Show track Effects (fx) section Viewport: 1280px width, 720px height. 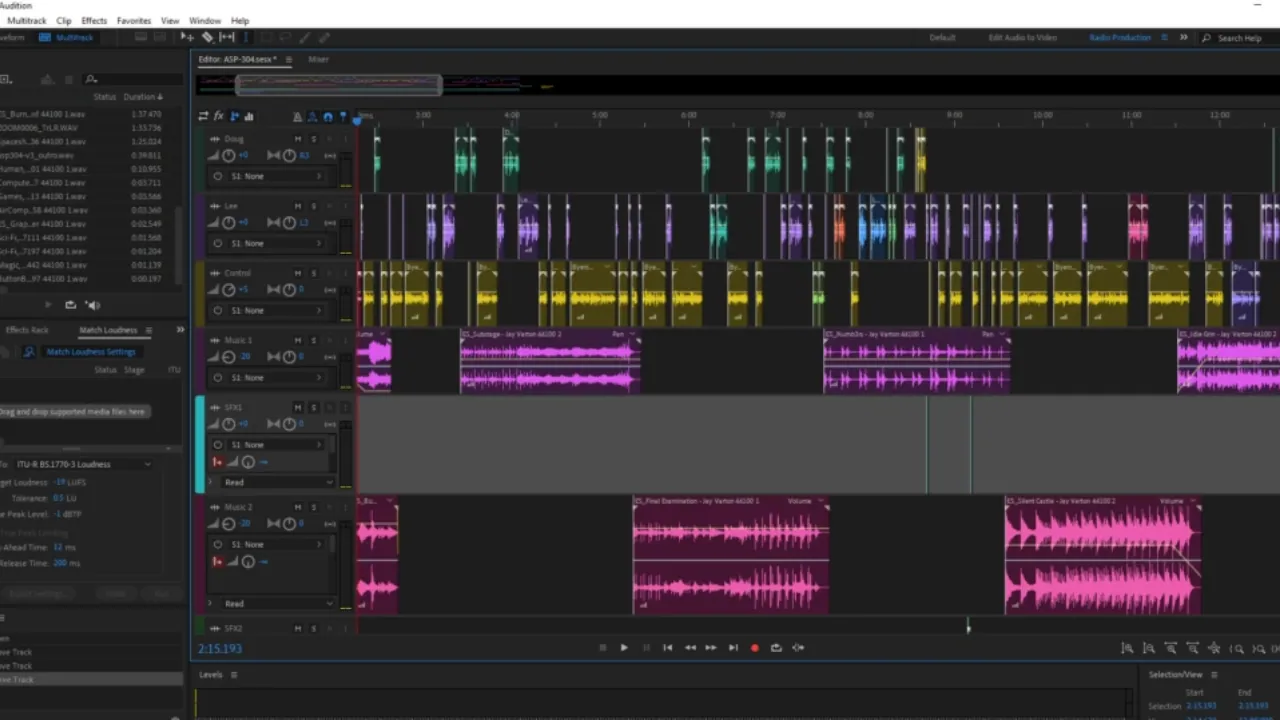pos(218,116)
